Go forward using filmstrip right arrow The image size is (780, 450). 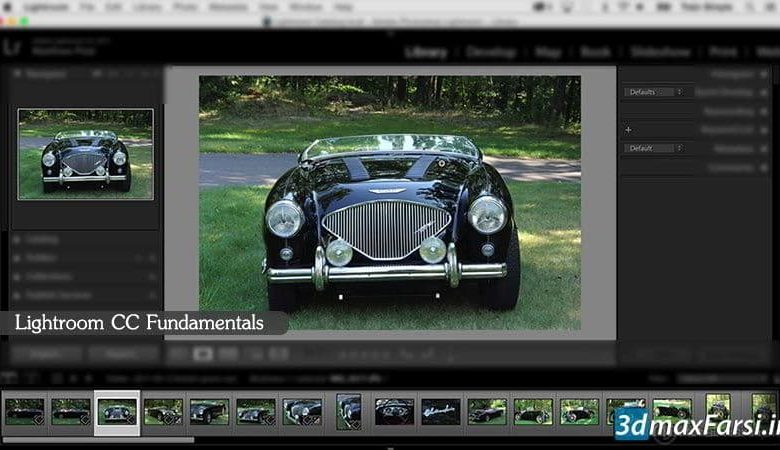point(89,378)
